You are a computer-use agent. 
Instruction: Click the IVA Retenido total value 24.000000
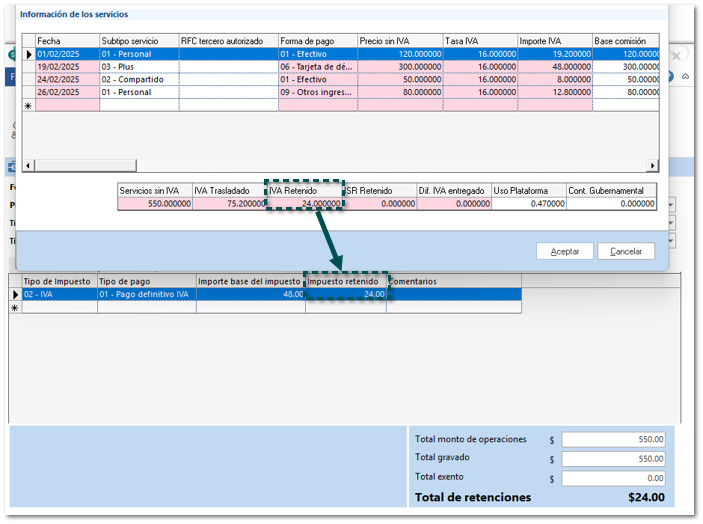coord(305,203)
